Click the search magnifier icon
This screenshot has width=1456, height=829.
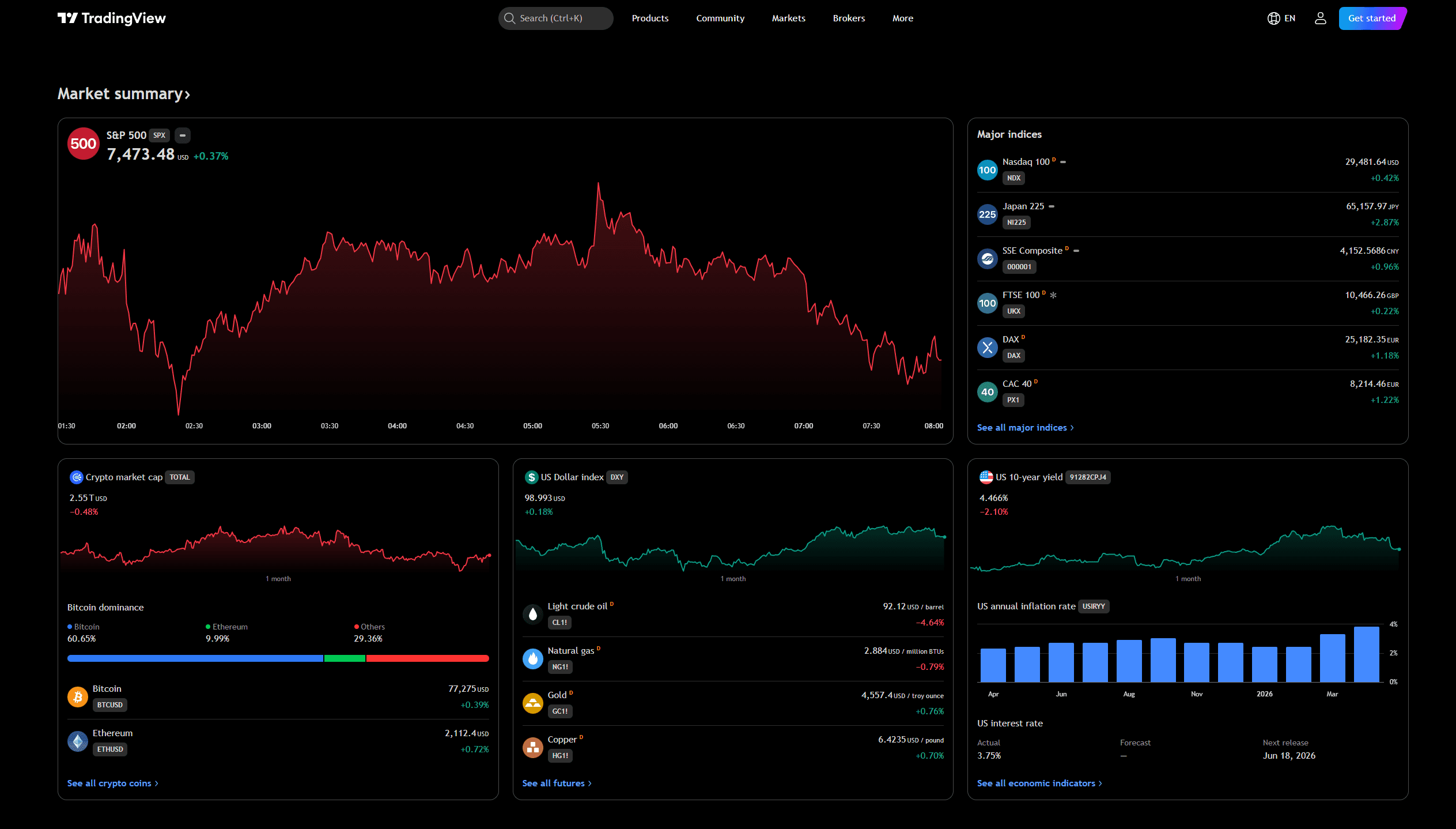[x=509, y=18]
